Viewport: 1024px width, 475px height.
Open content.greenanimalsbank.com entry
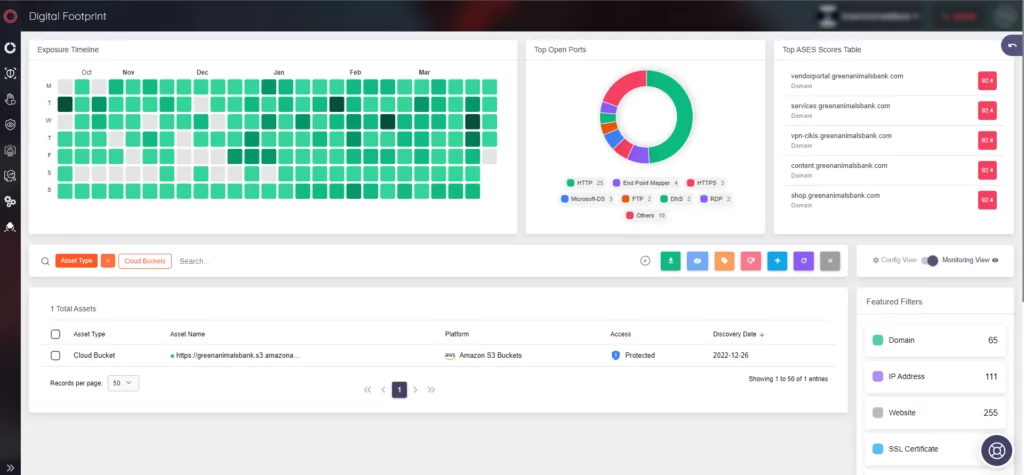[839, 165]
